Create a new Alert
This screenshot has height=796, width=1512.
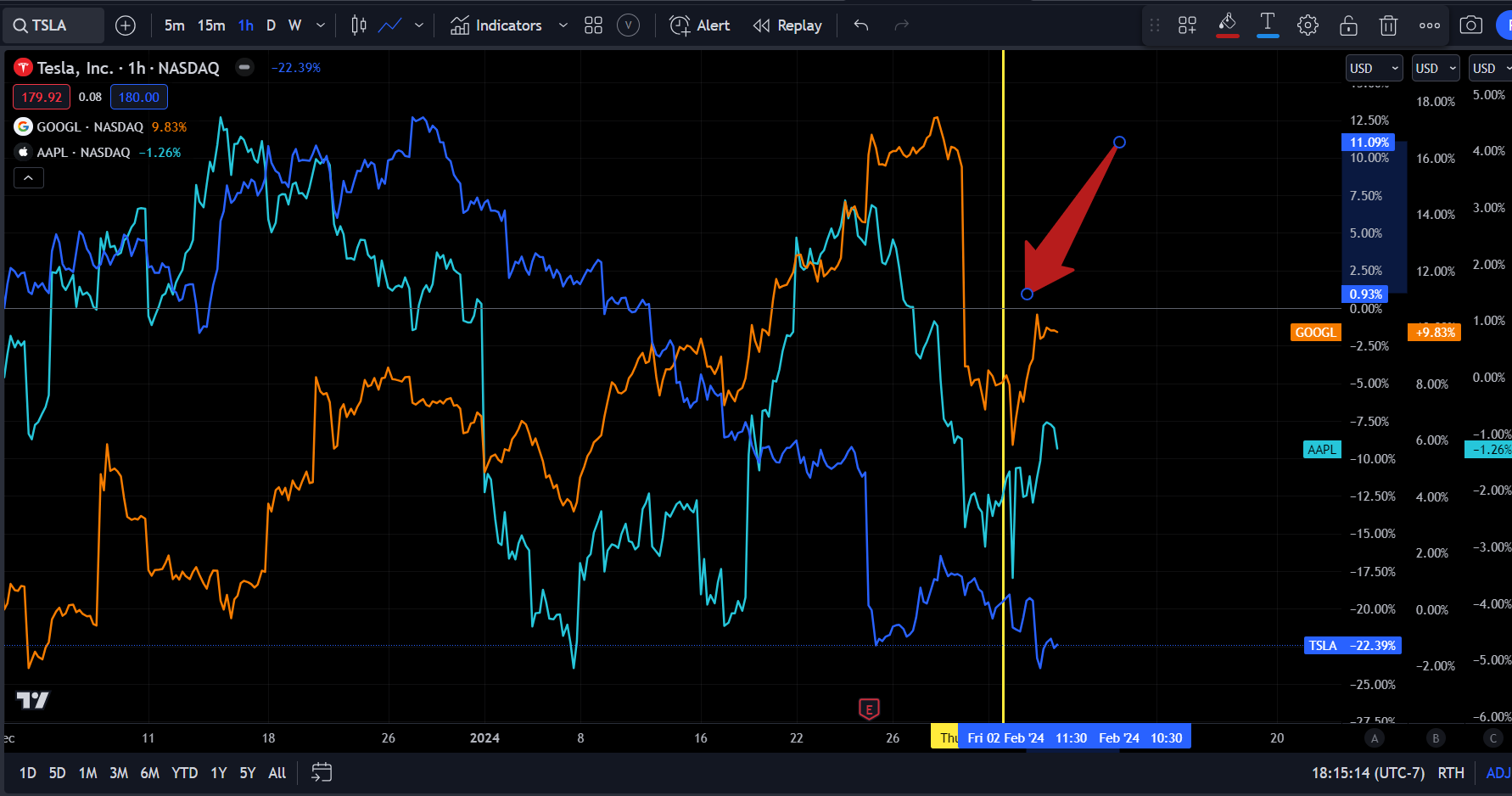(700, 25)
